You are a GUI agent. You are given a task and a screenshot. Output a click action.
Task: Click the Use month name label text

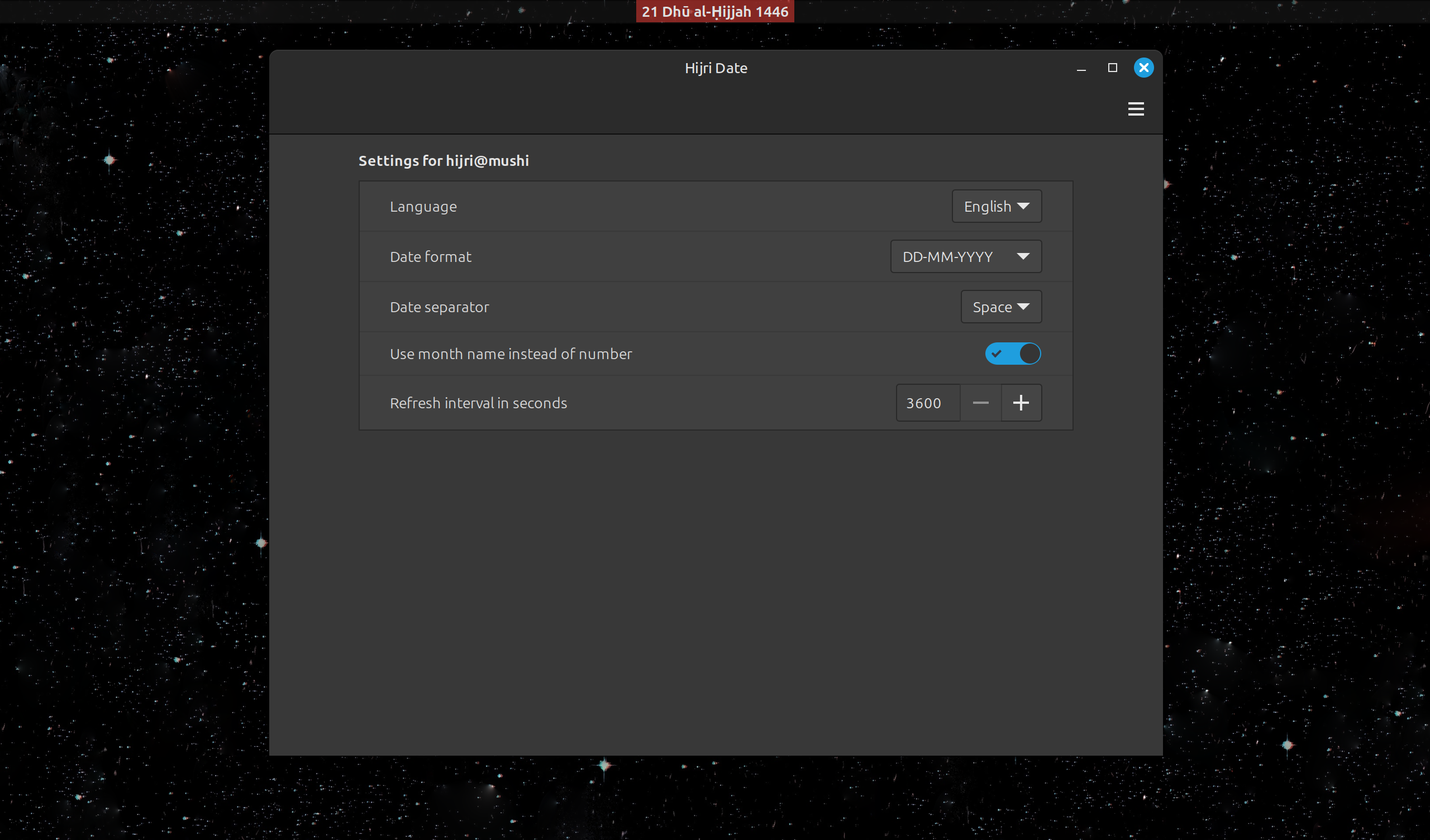point(510,354)
